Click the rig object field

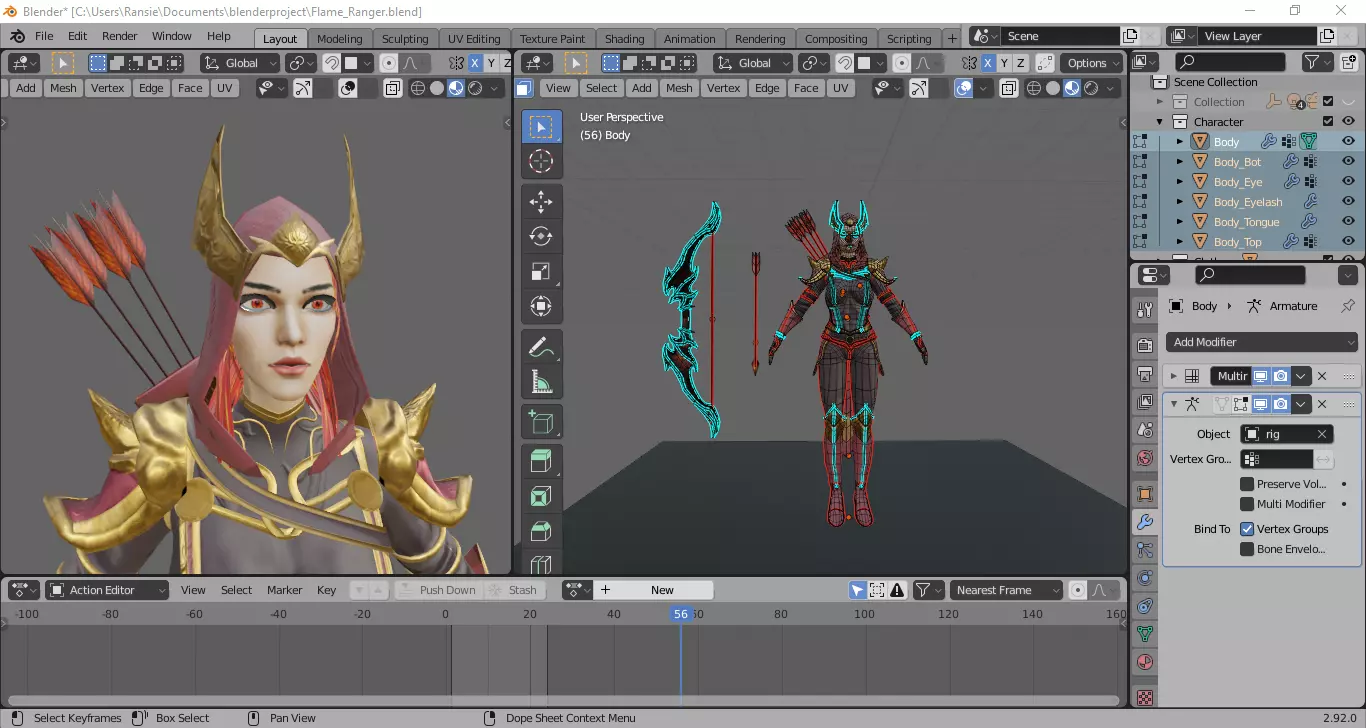pos(1286,434)
